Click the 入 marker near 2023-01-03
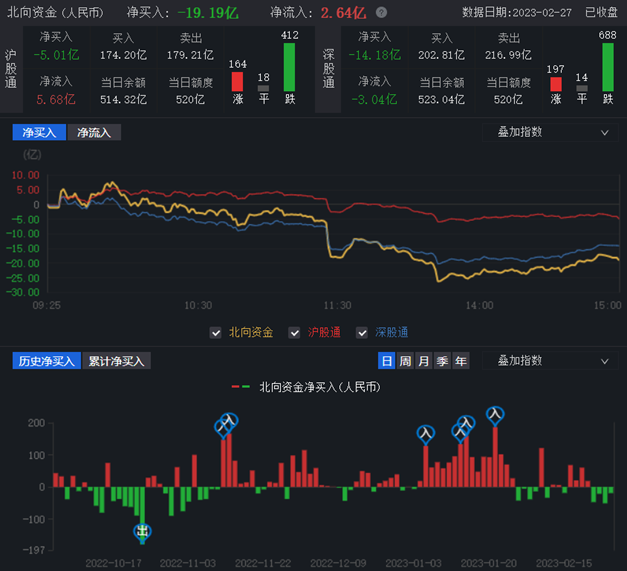Viewport: 627px width, 571px height. tap(426, 433)
